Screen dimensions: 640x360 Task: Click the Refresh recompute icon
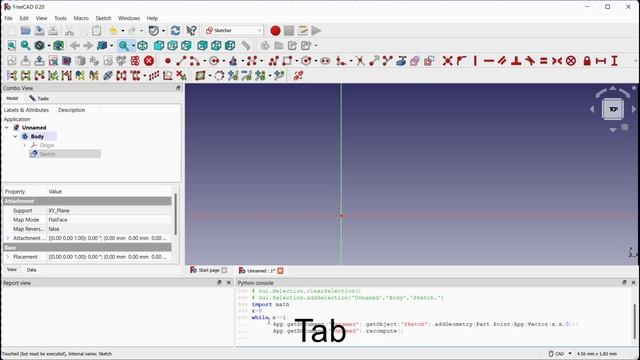click(x=176, y=31)
